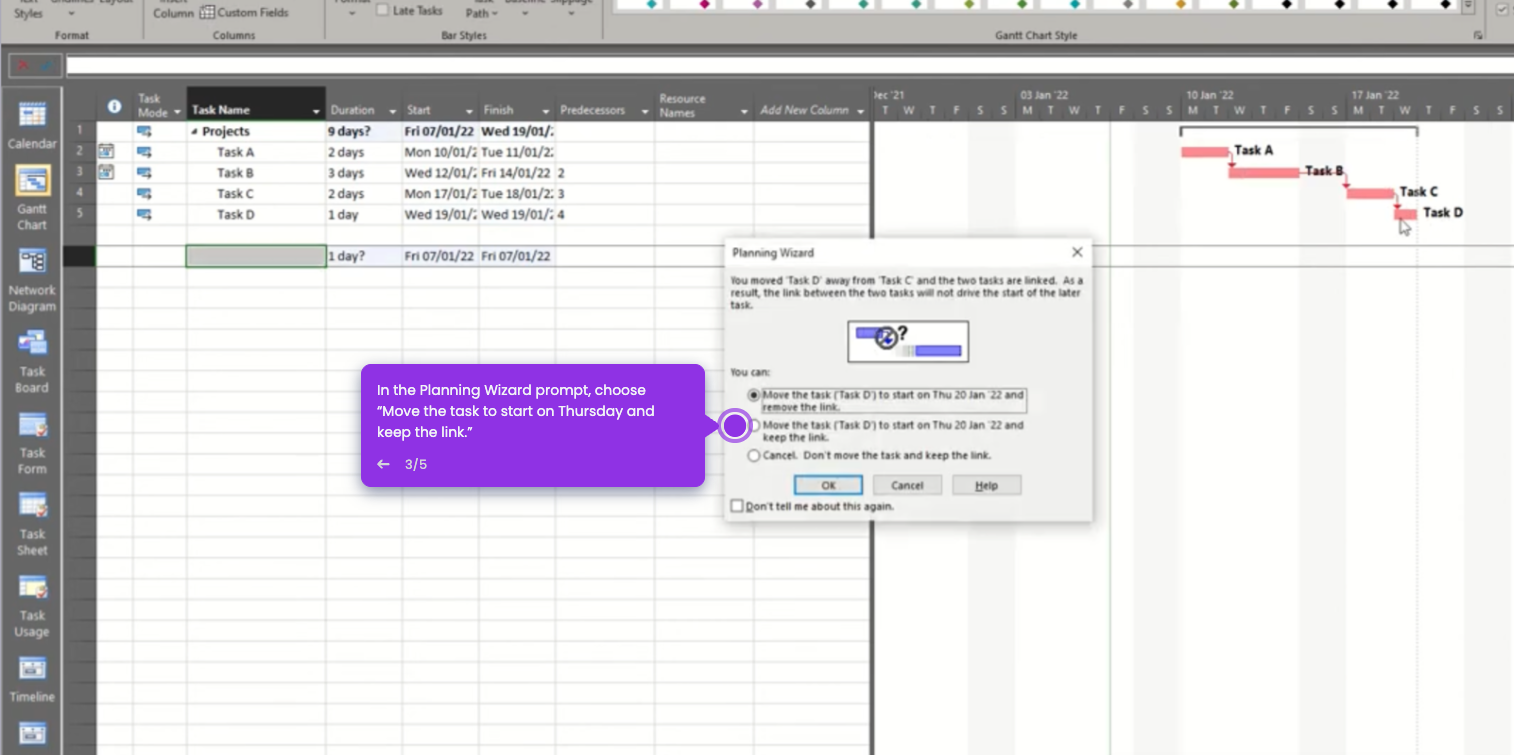Open the Gantt Chart Style dialog launcher
The height and width of the screenshot is (755, 1514).
[1478, 36]
